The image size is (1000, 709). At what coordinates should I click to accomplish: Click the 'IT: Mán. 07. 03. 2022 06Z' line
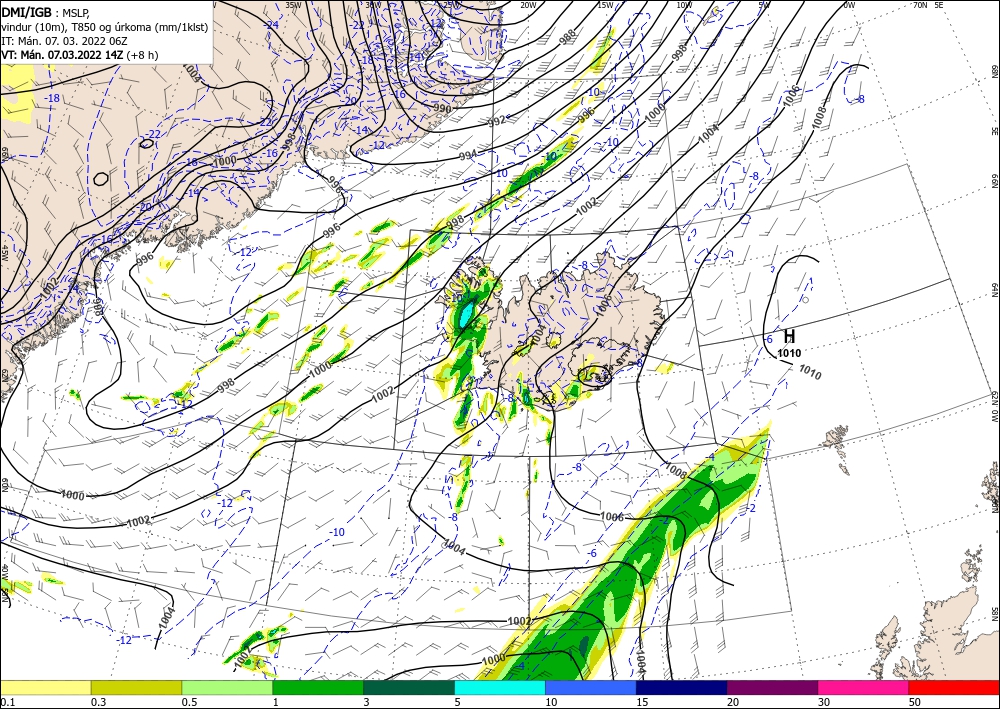62,41
